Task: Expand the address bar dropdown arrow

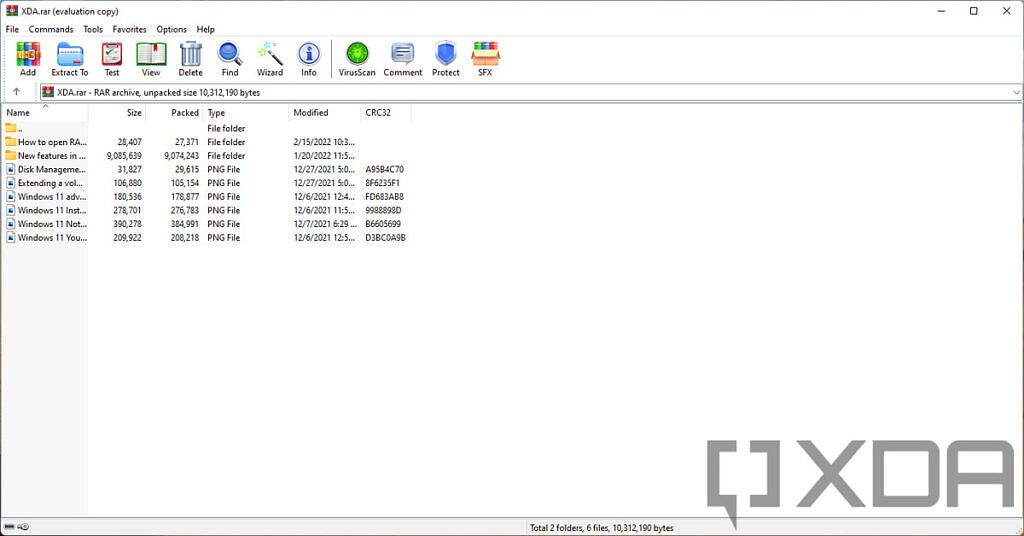Action: 1016,93
